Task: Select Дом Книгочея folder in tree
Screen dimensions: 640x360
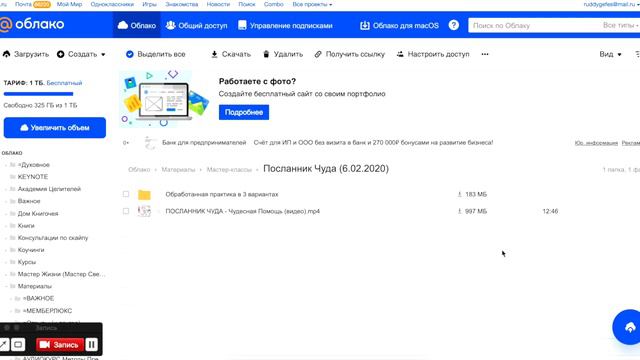Action: (38, 213)
